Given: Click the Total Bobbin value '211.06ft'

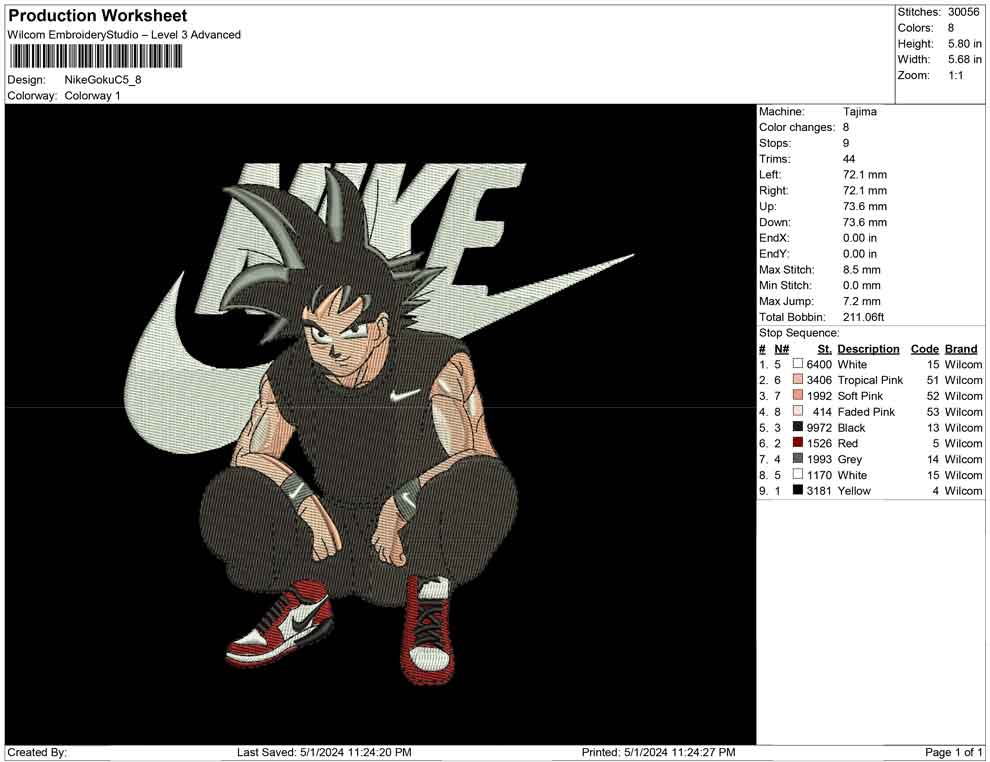Looking at the screenshot, I should click(x=863, y=317).
